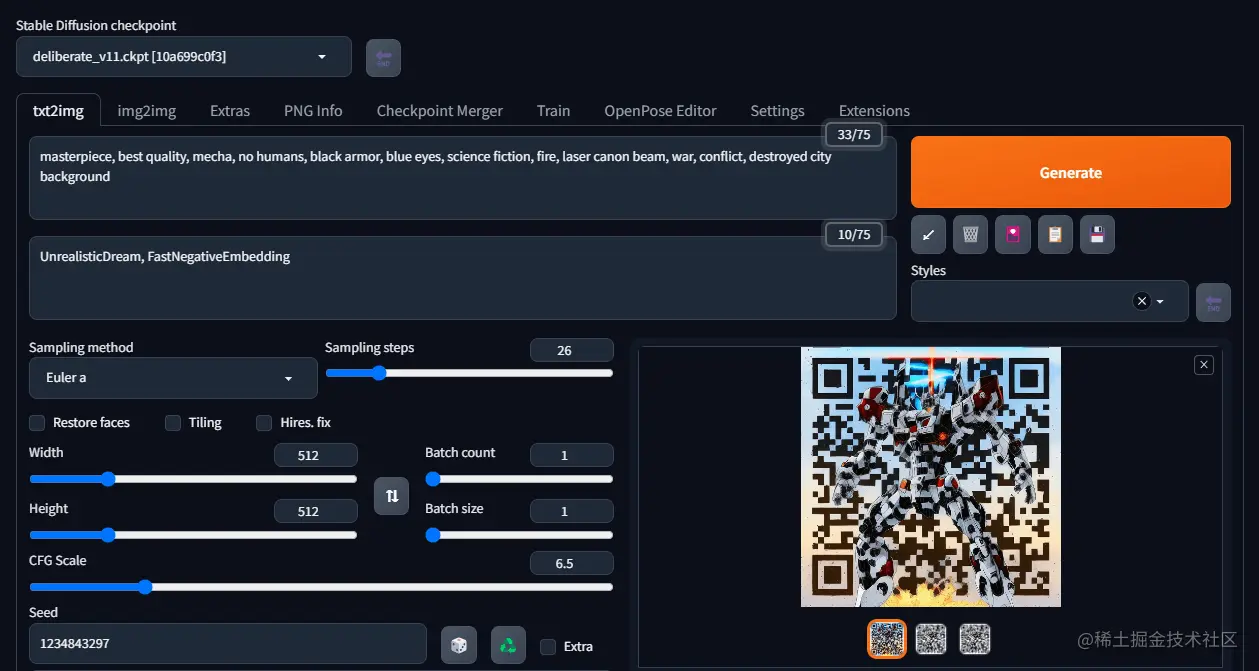This screenshot has height=671, width=1259.
Task: Open extra networks with the pink card icon
Action: [x=1013, y=235]
